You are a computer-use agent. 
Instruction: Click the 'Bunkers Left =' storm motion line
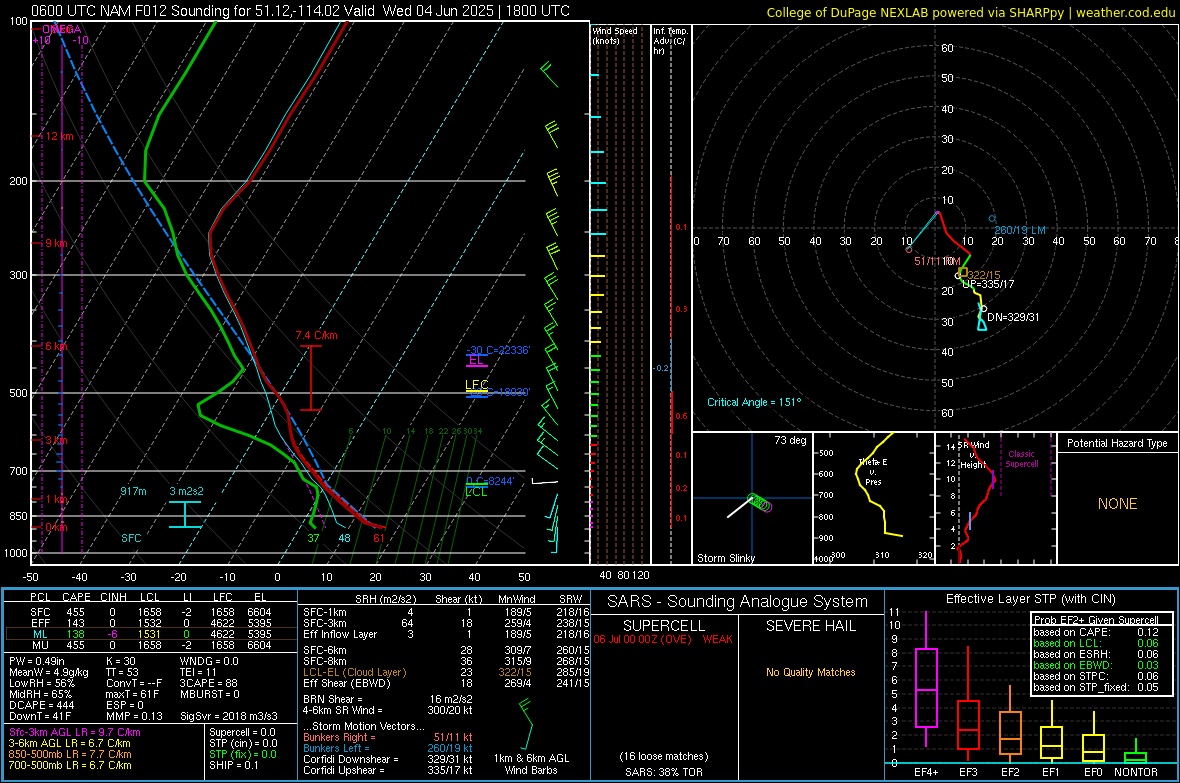pos(388,748)
